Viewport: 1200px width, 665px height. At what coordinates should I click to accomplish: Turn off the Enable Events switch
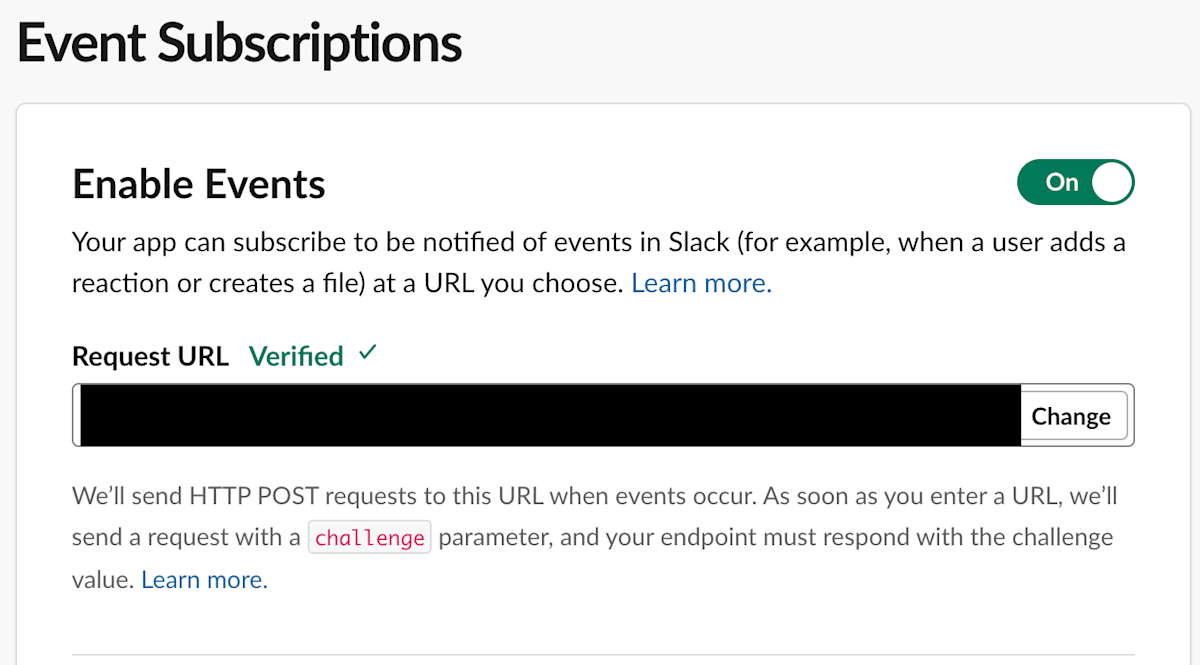[x=1075, y=182]
